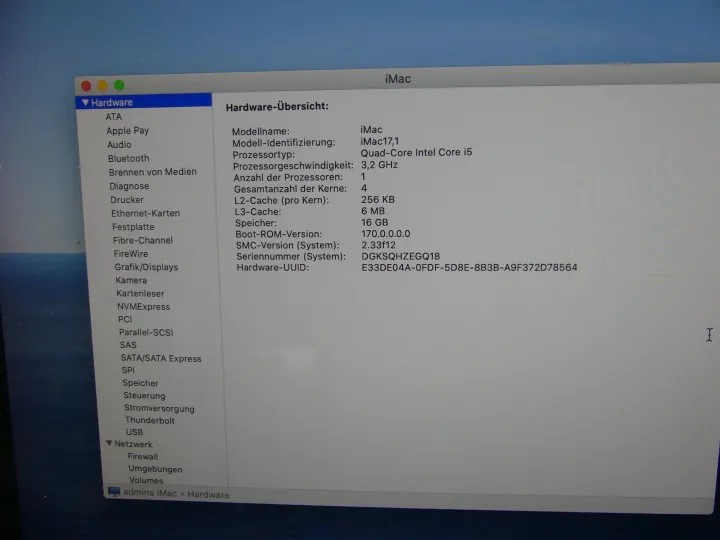Select the Netzwerk category

[x=133, y=444]
